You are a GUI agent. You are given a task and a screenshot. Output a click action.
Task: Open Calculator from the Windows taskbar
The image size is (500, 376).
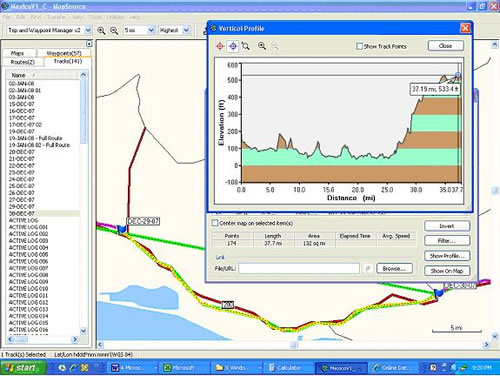pyautogui.click(x=285, y=368)
